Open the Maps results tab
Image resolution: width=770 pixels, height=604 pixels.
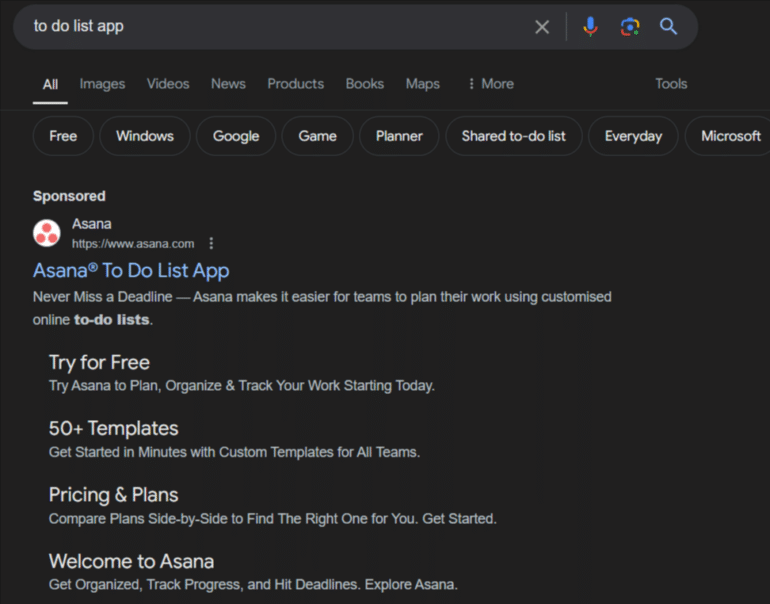point(422,84)
